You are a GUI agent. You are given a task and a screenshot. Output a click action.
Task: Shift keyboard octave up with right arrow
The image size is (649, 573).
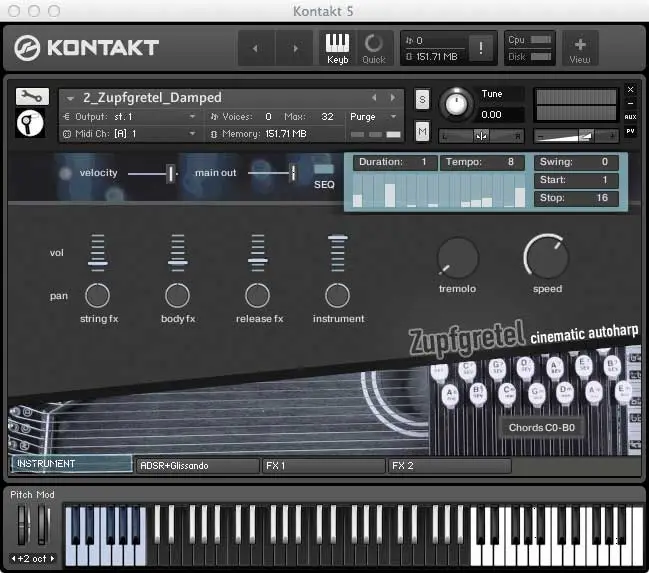pos(53,559)
